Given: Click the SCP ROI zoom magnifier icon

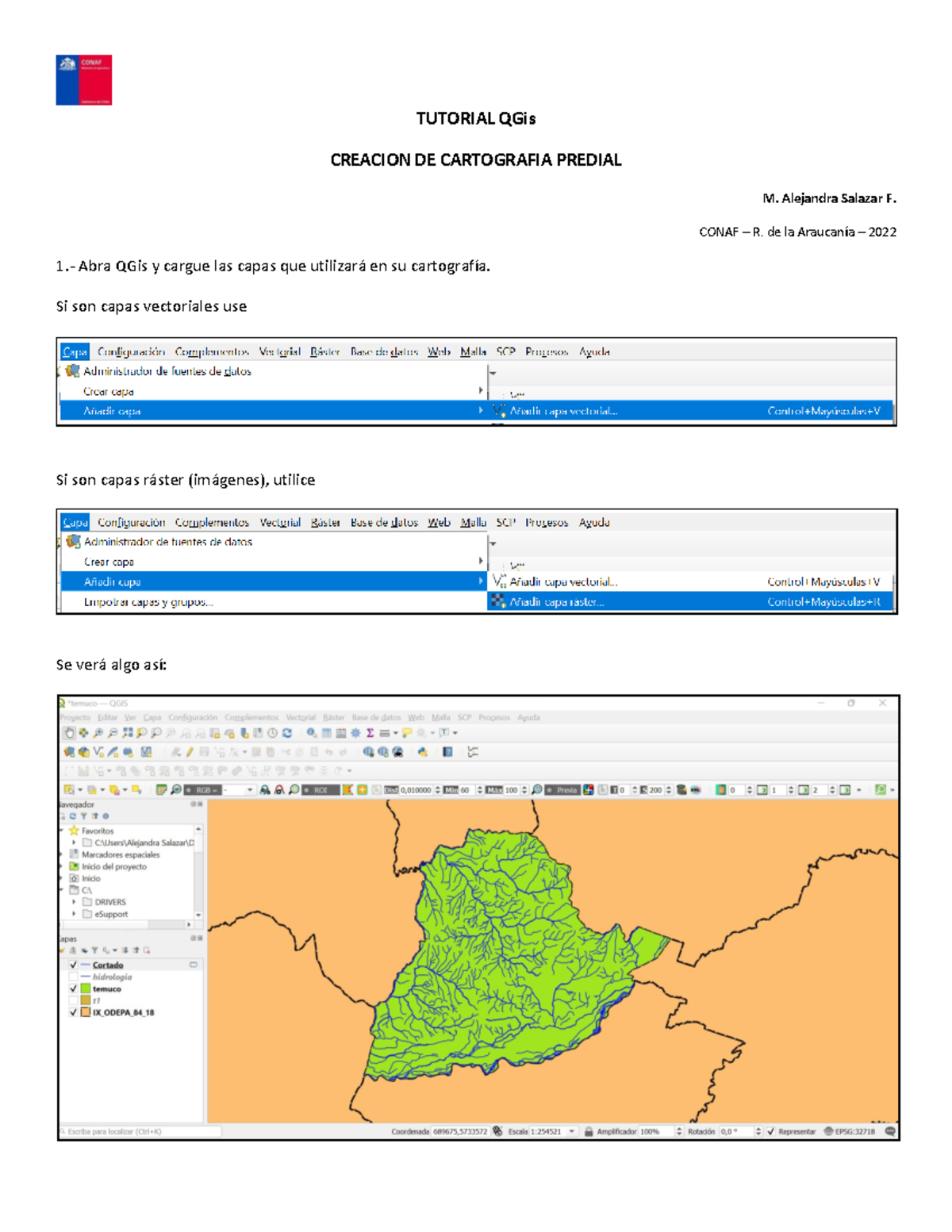Looking at the screenshot, I should tap(294, 790).
